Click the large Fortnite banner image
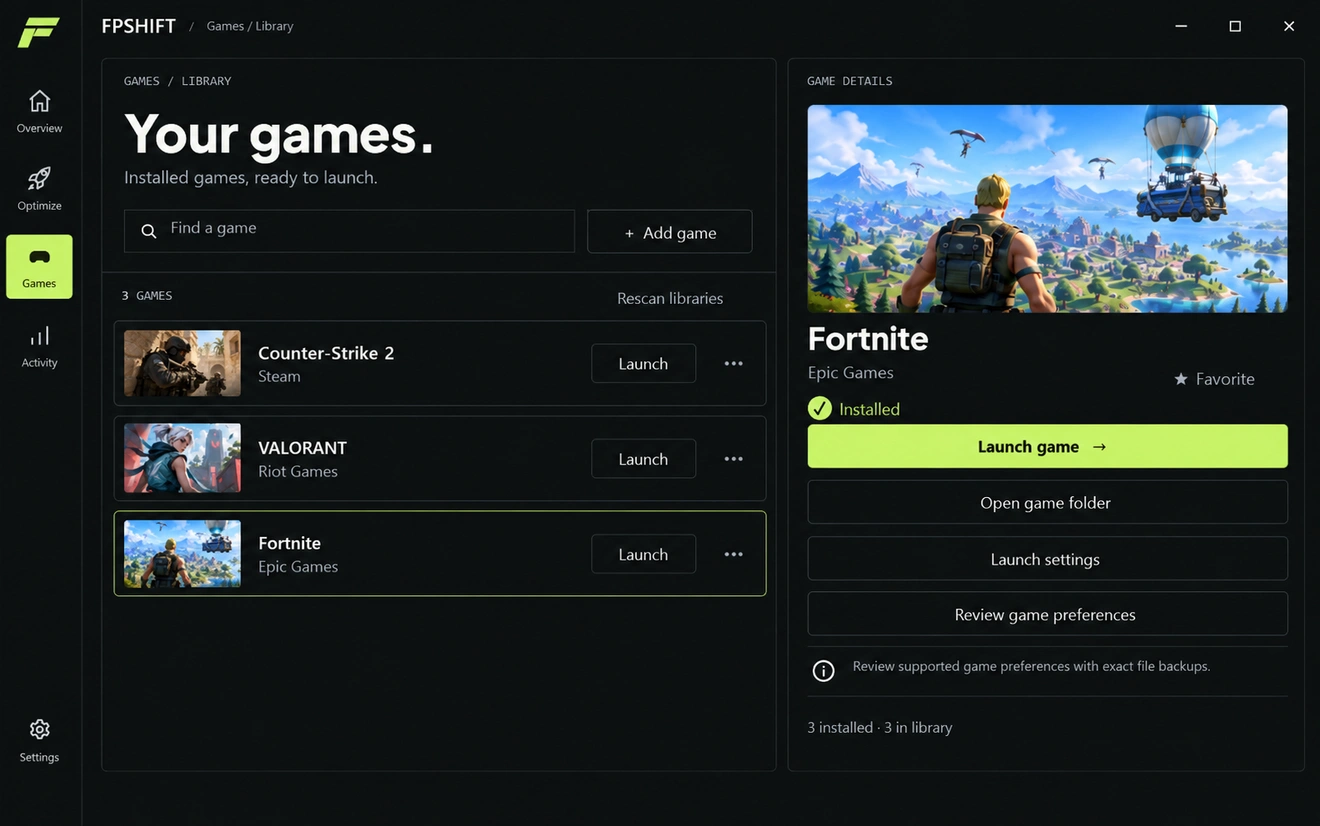This screenshot has height=826, width=1320. pyautogui.click(x=1047, y=208)
